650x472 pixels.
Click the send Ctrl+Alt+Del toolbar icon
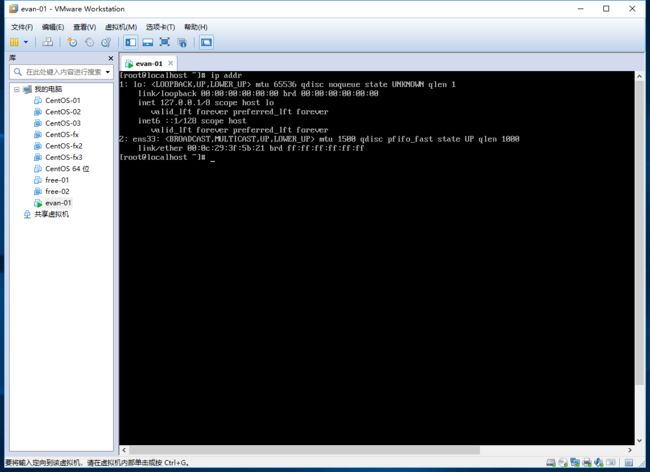(48, 42)
